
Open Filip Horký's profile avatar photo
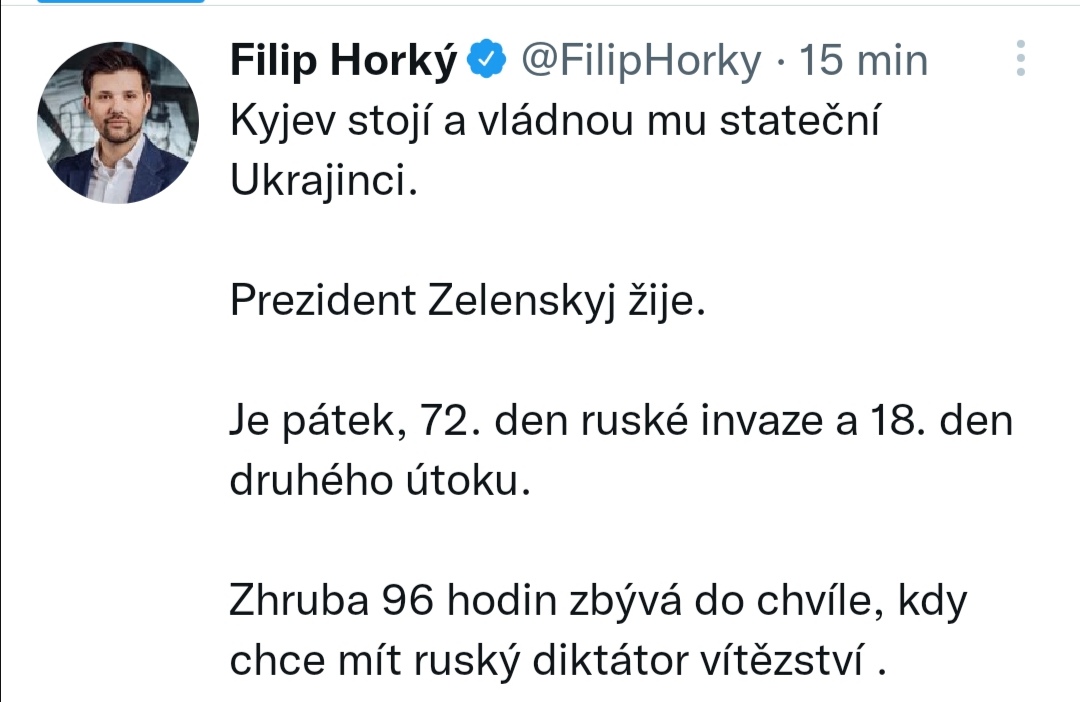pos(118,123)
